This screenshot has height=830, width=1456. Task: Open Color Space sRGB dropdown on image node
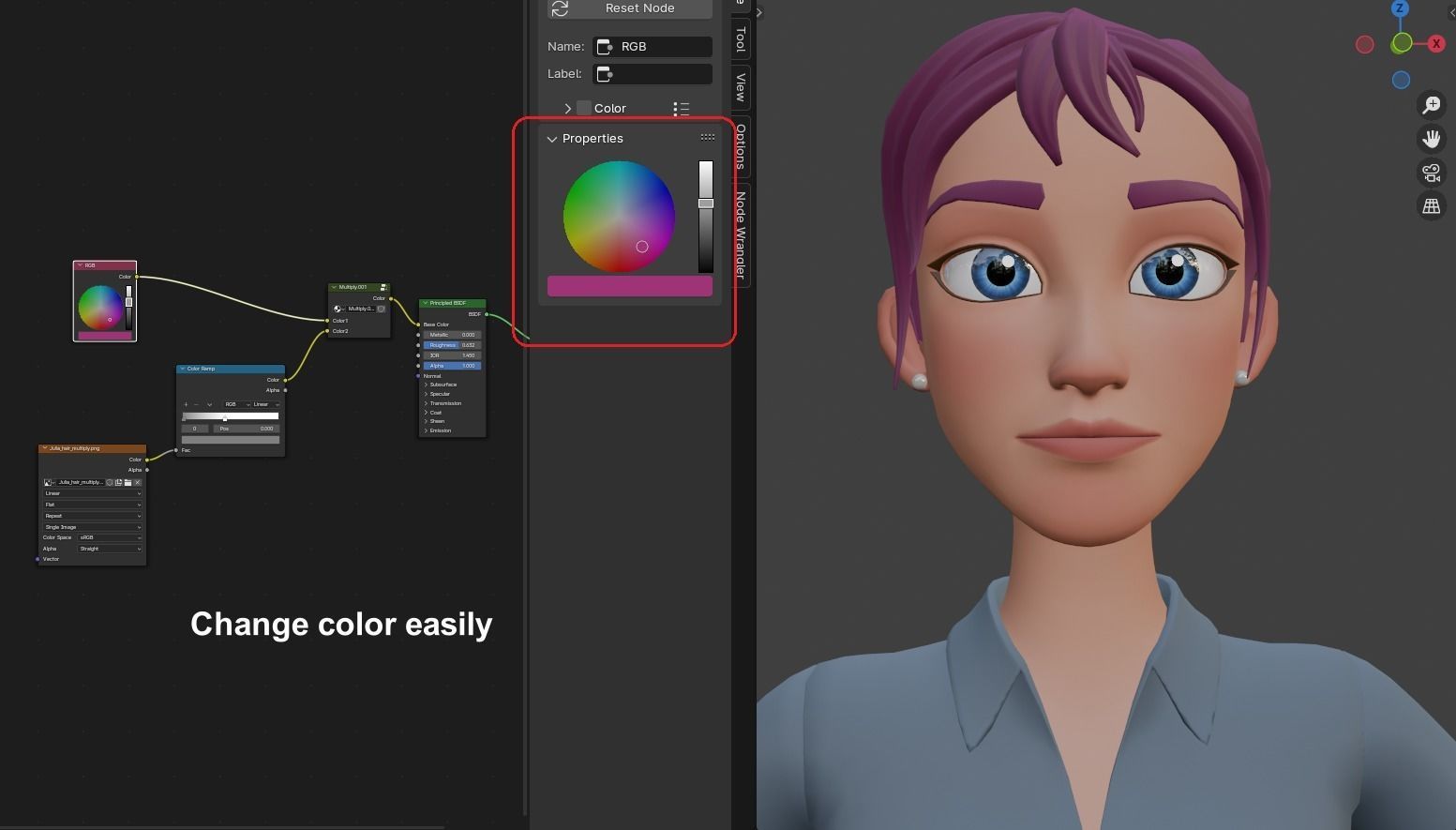(x=110, y=537)
